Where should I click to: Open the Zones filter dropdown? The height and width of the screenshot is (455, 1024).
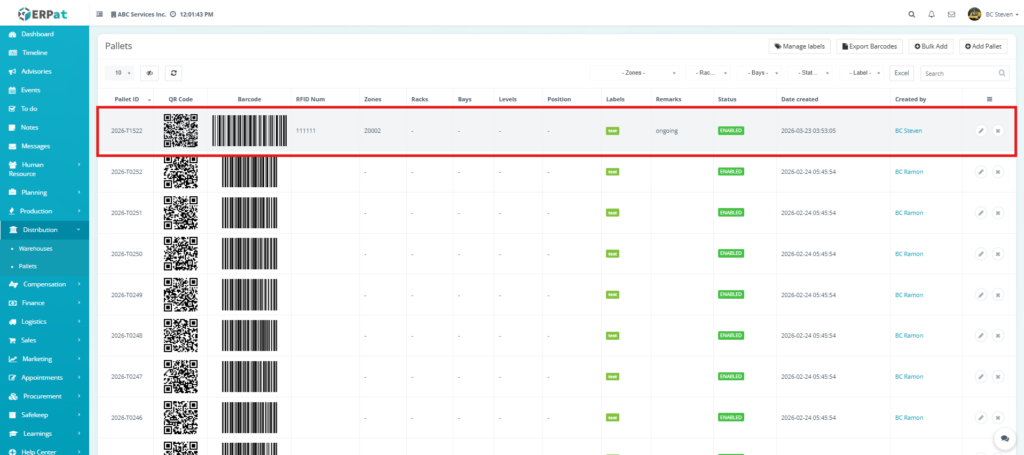pyautogui.click(x=636, y=73)
